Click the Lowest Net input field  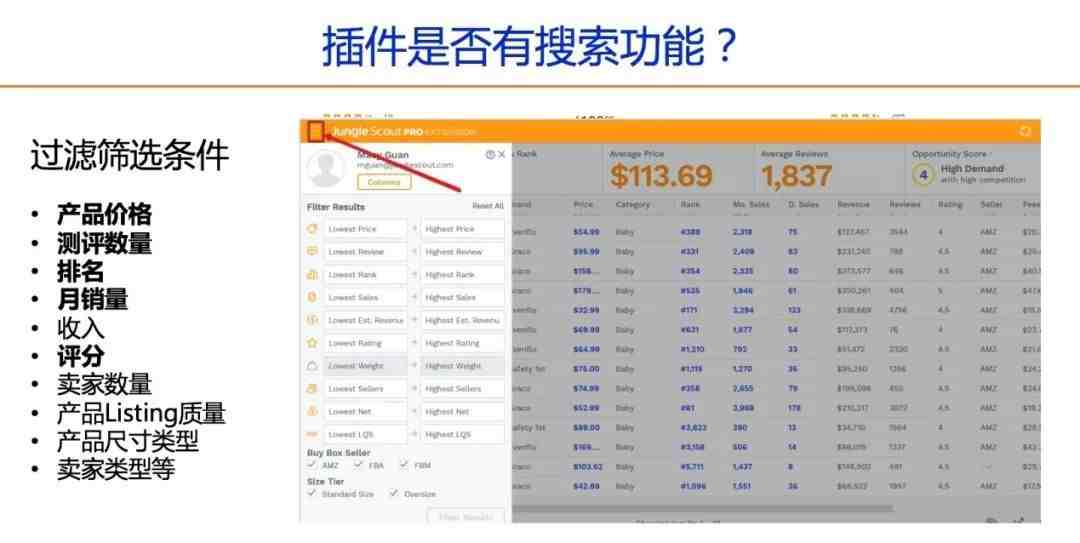pos(365,411)
